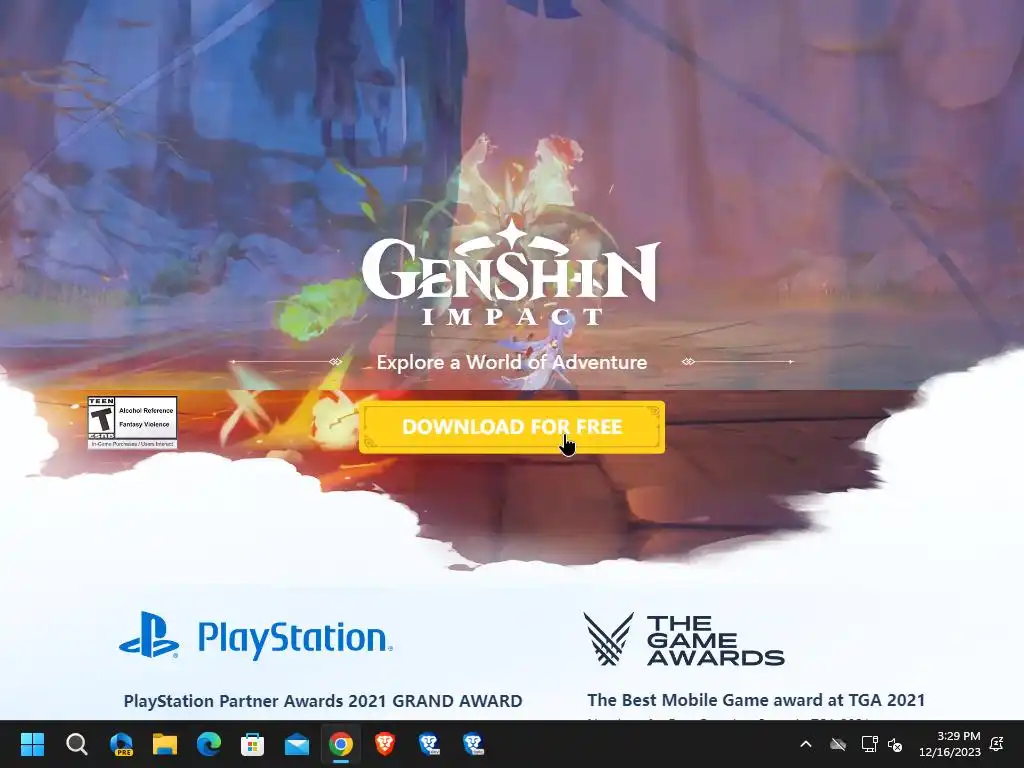This screenshot has width=1024, height=768.
Task: Click the PlayStation logo
Action: (x=256, y=636)
